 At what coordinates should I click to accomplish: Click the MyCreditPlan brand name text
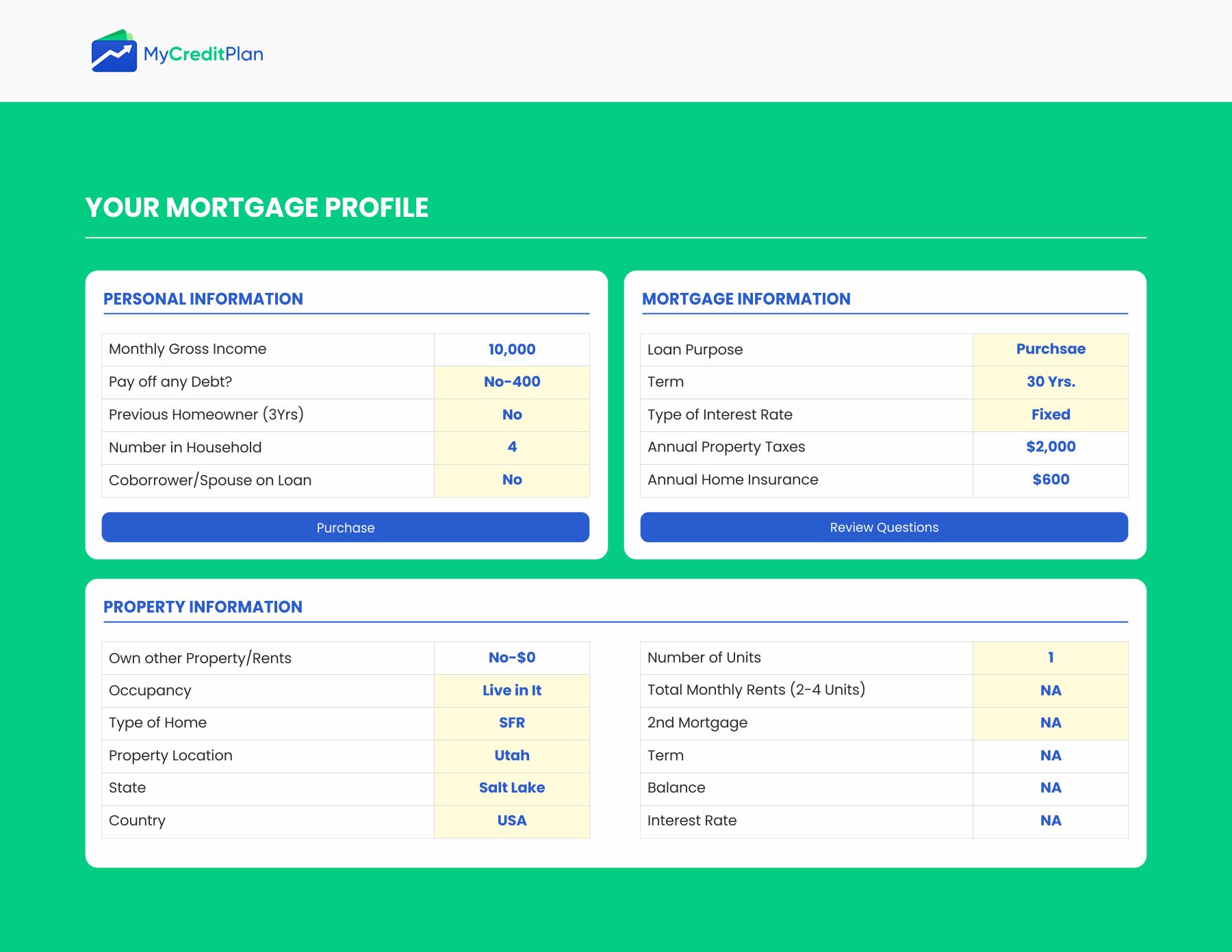coord(203,54)
